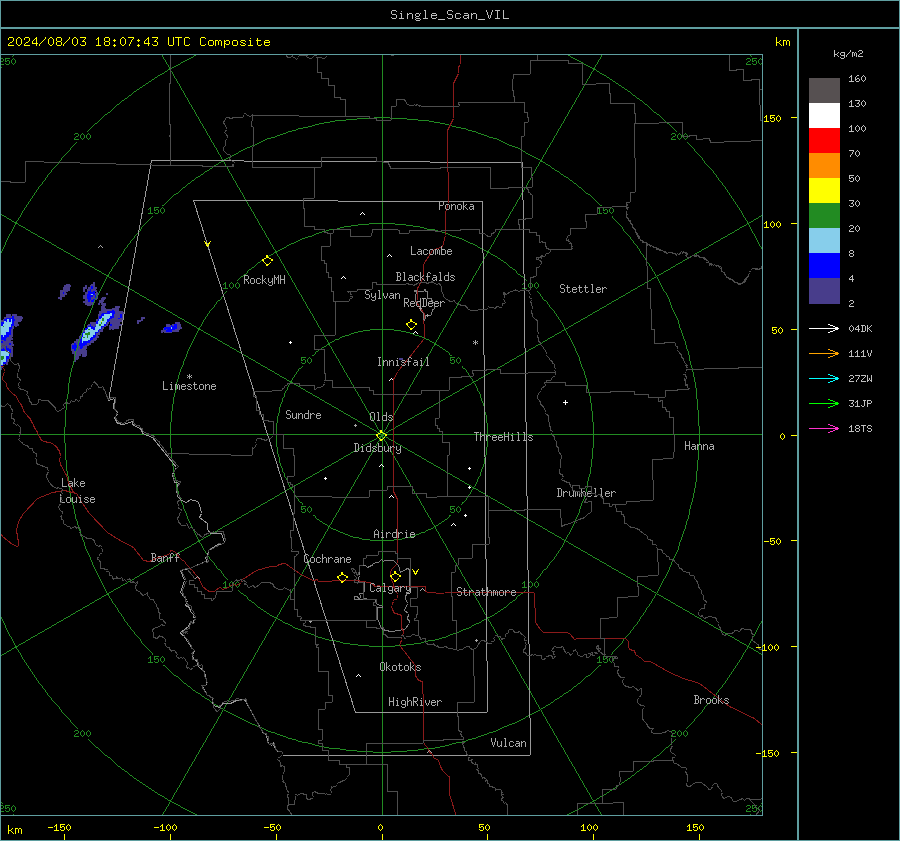Image resolution: width=900 pixels, height=841 pixels.
Task: Select the RedDeer map label
Action: (424, 303)
